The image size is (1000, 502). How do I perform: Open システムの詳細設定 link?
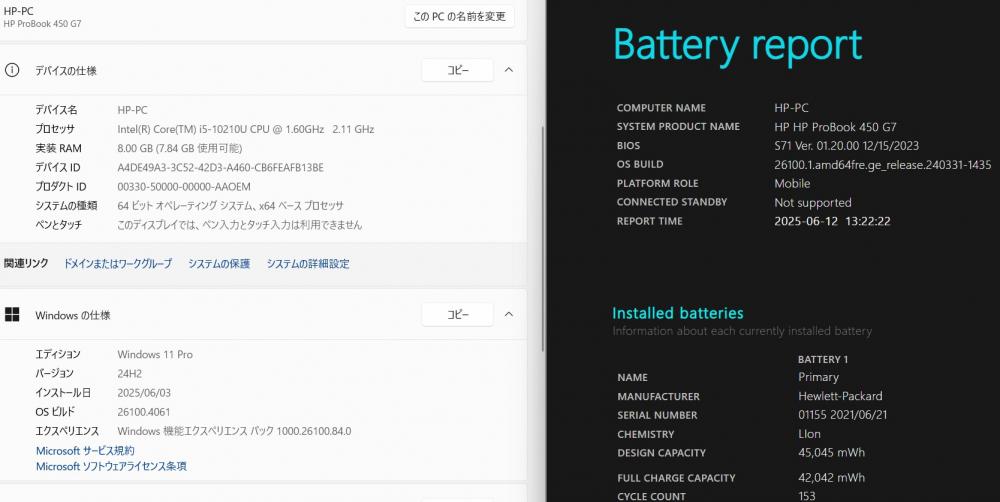click(x=308, y=263)
